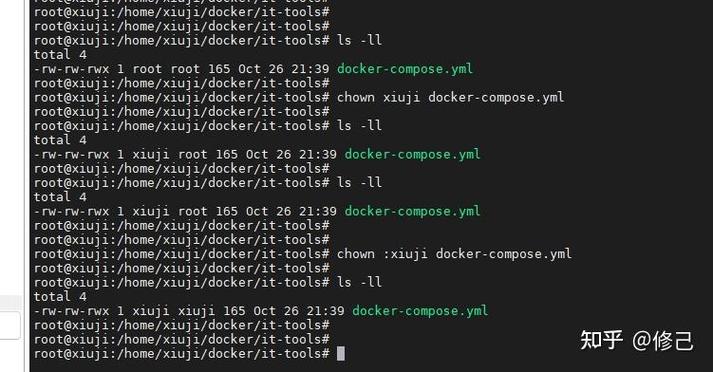Click '-rw-rw-rwx' permissions on the 'root root' line
This screenshot has height=372, width=713.
click(71, 69)
